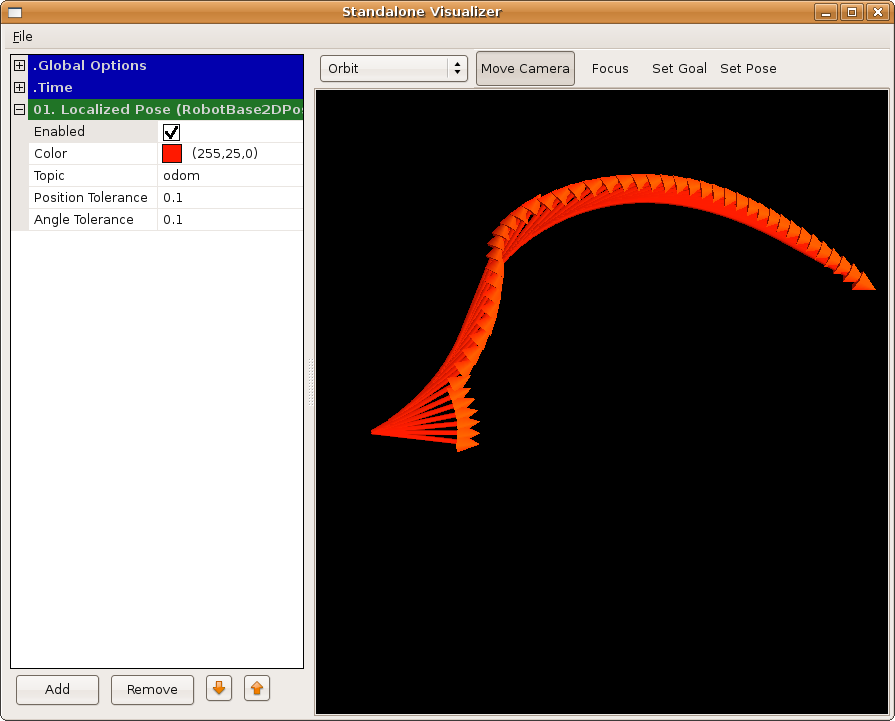This screenshot has height=721, width=895.
Task: Open the Orbit camera type dropdown
Action: point(394,68)
